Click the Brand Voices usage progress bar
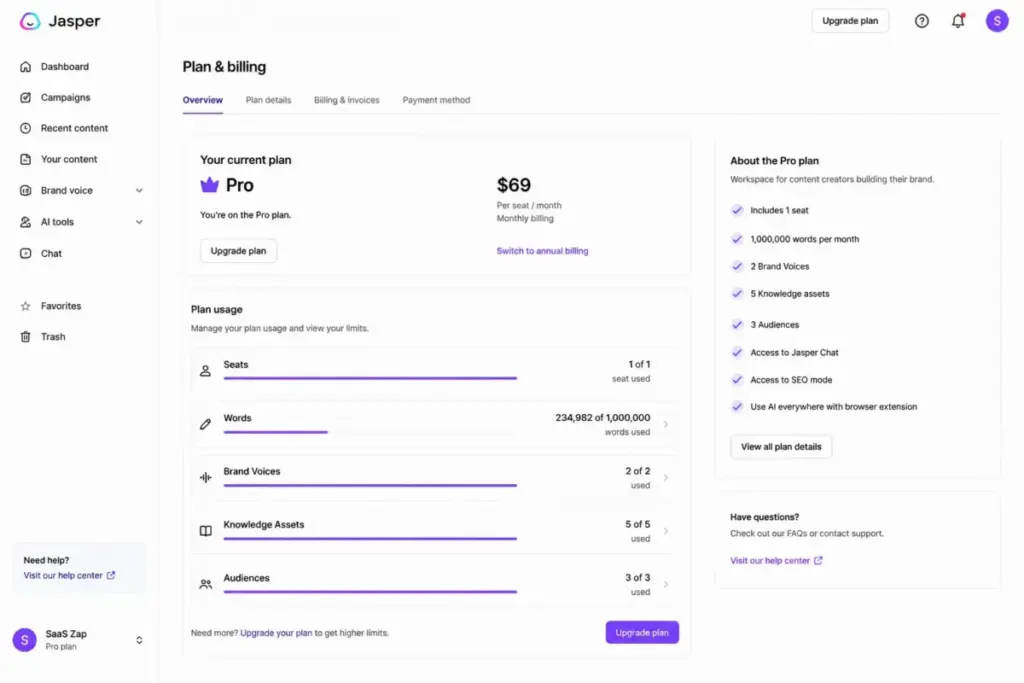Viewport: 1024px width, 683px height. [x=370, y=485]
